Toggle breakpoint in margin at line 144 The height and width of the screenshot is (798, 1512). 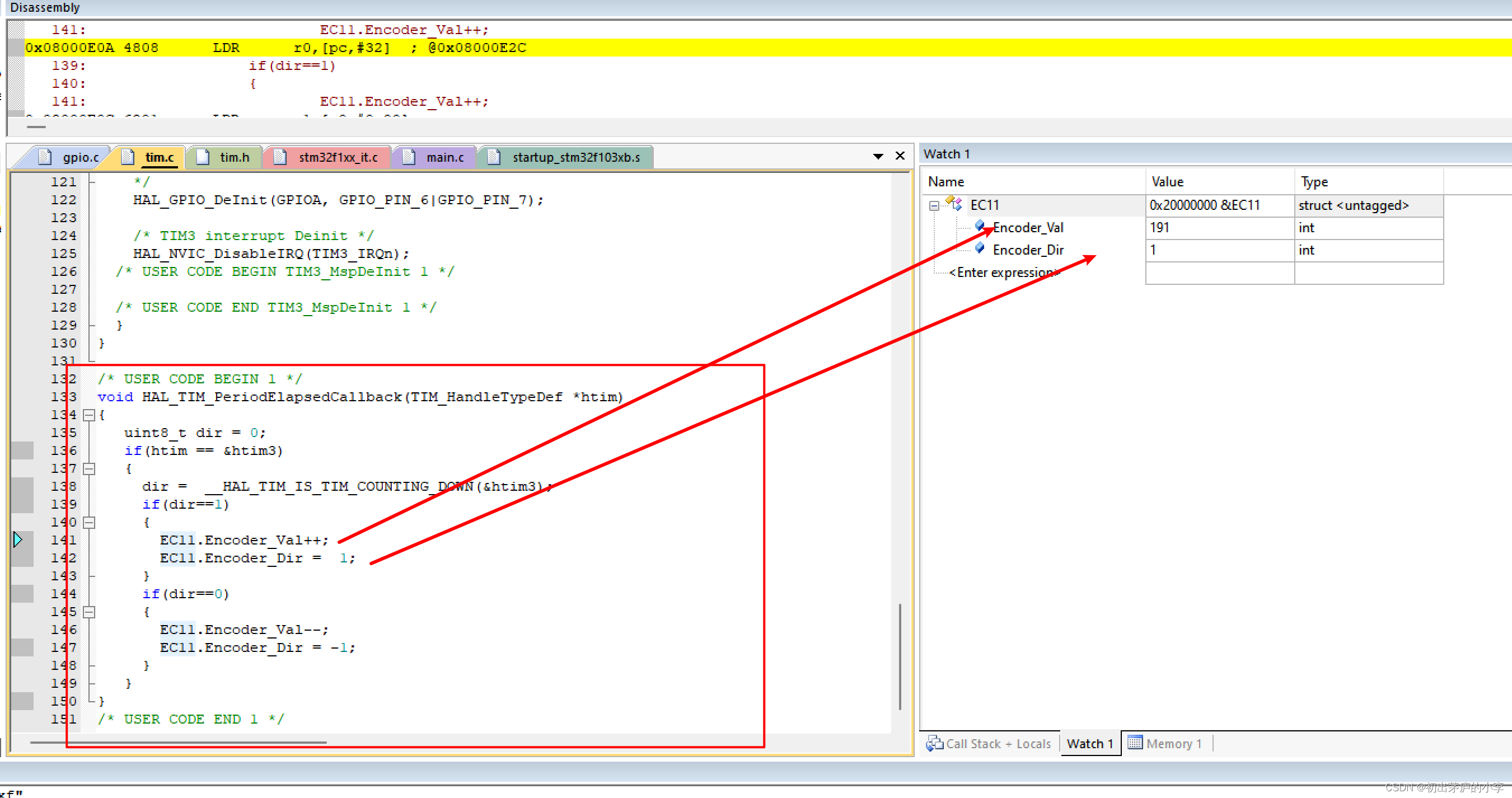(x=22, y=594)
